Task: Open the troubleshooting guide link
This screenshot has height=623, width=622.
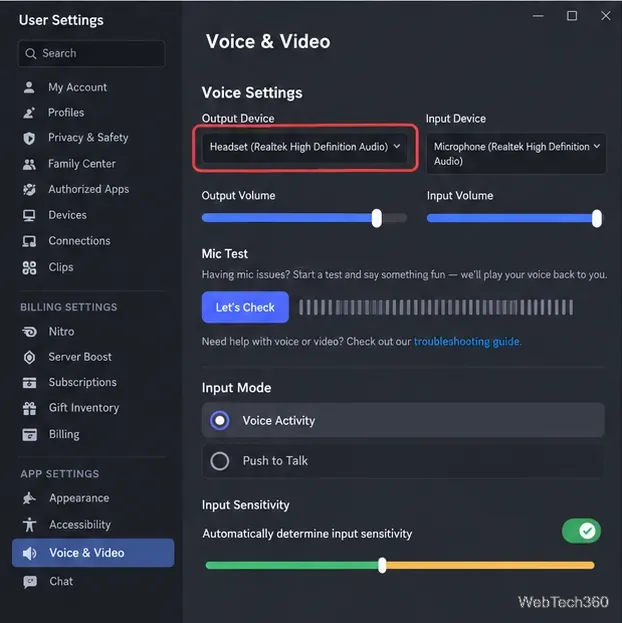Action: 466,342
